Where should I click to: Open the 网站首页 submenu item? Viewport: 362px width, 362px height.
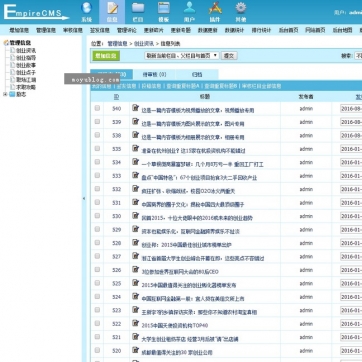(315, 30)
